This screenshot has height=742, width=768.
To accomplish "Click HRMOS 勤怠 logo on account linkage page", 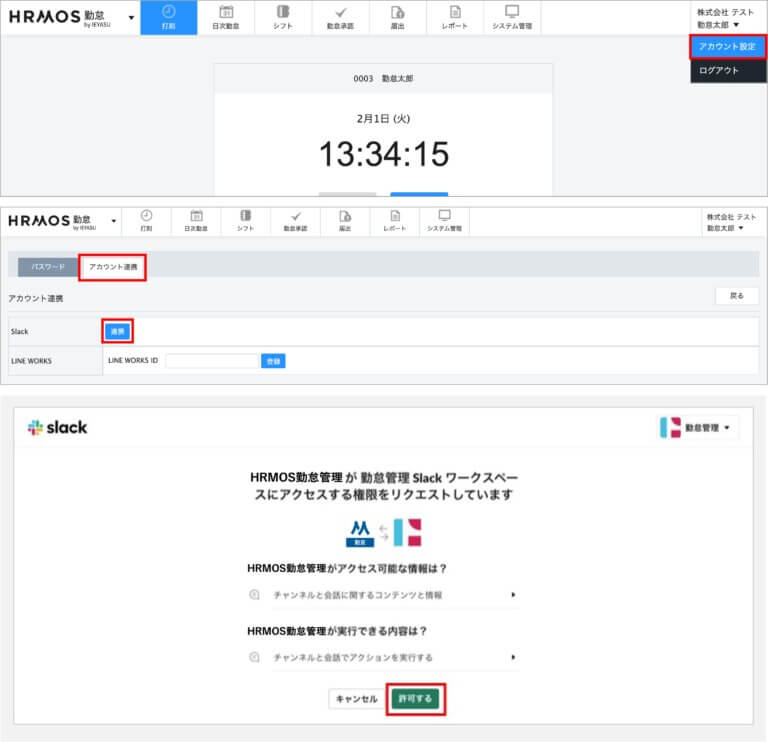I will click(52, 221).
